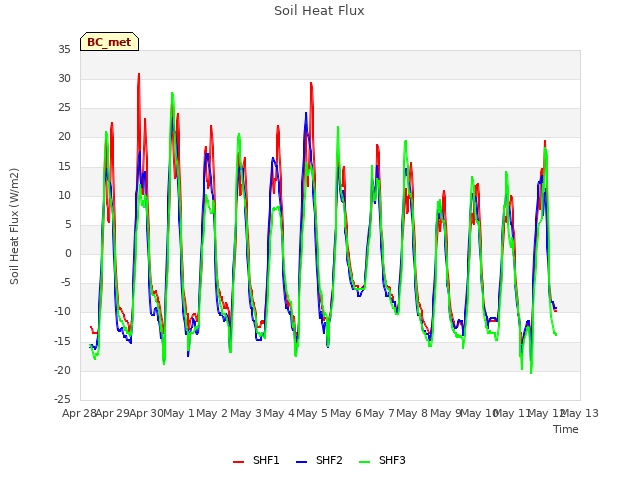The height and width of the screenshot is (480, 640).
Task: Toggle SHF3 series in legend
Action: click(x=382, y=460)
